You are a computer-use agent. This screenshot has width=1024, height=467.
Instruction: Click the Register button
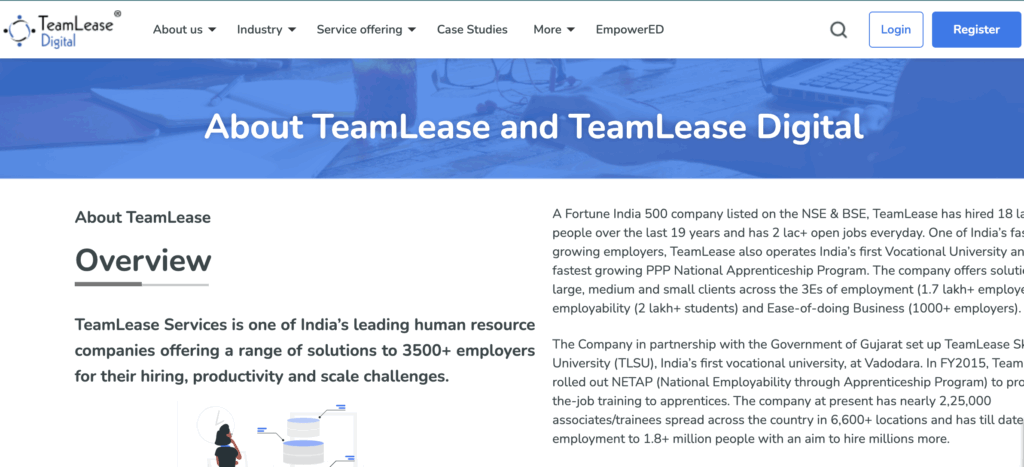click(976, 29)
